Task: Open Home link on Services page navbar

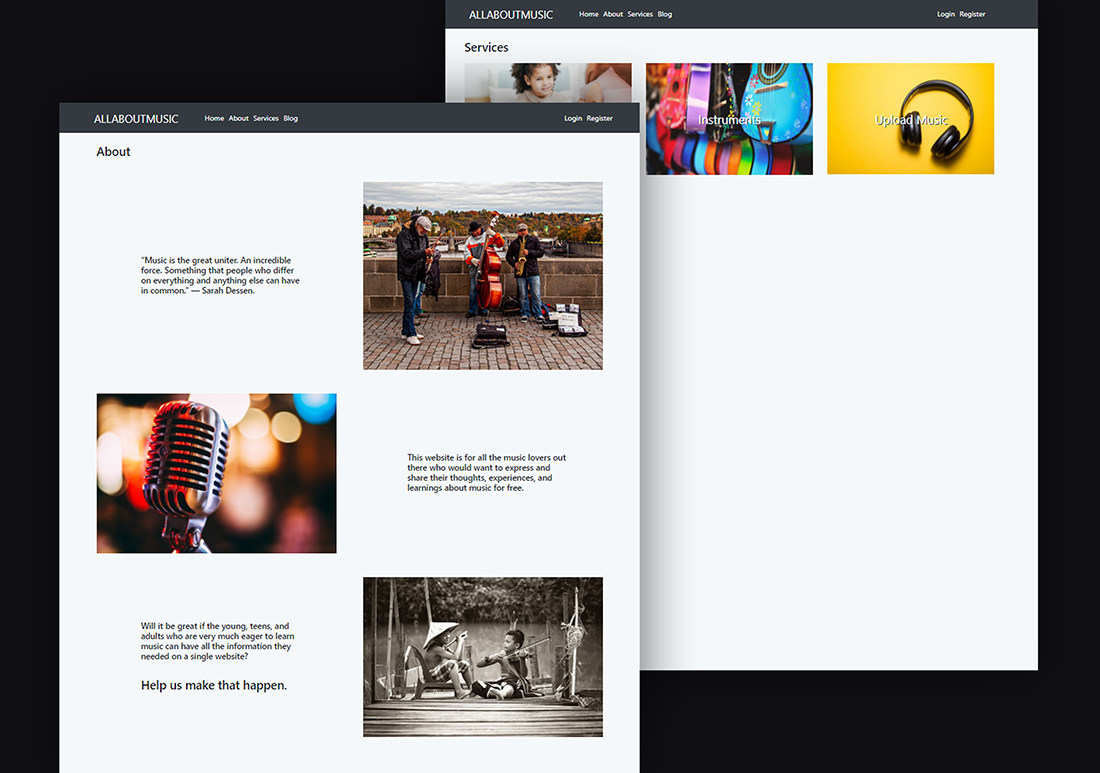Action: coord(588,15)
